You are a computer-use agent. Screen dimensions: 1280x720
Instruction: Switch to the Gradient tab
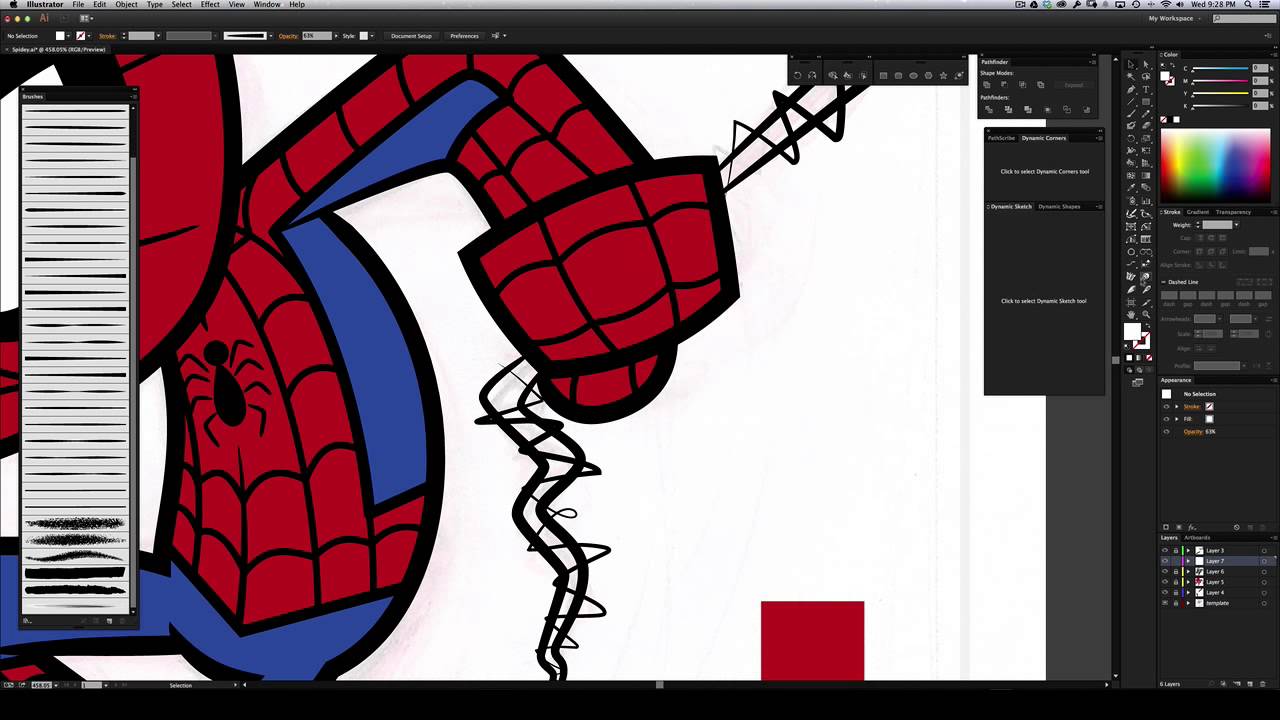pos(1197,212)
